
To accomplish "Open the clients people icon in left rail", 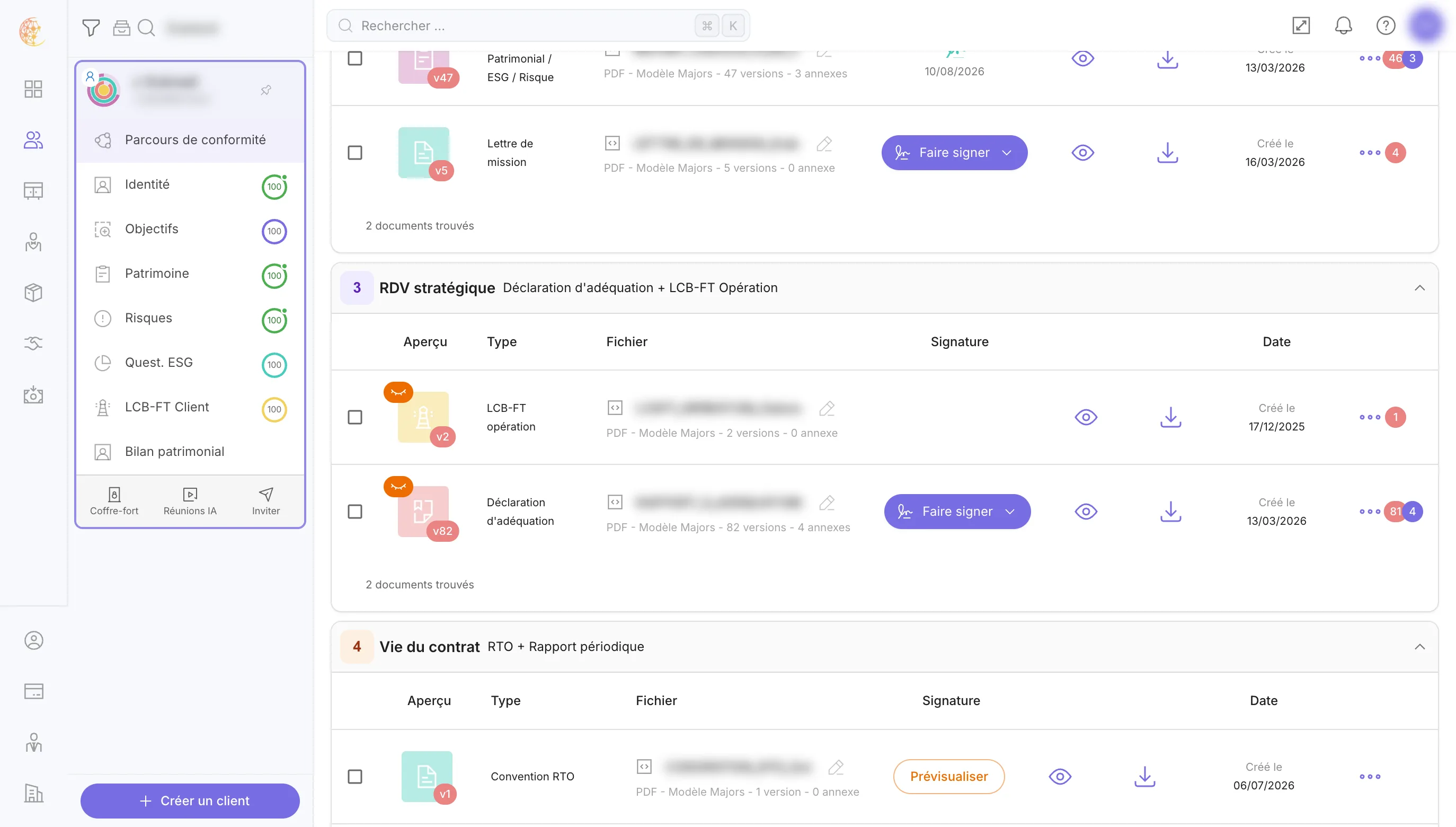I will pos(33,140).
